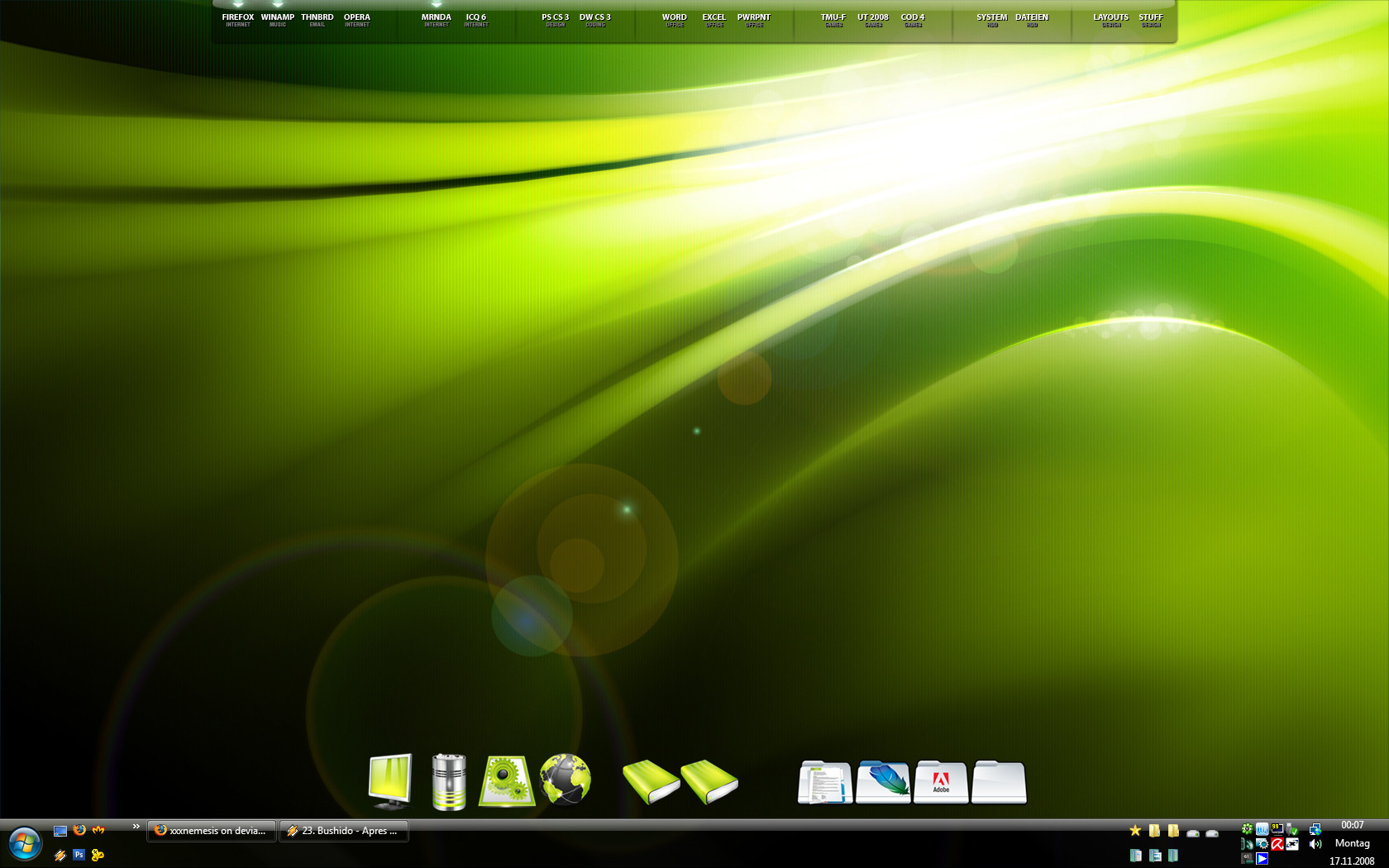Open the globe network dock icon
This screenshot has width=1389, height=868.
566,779
